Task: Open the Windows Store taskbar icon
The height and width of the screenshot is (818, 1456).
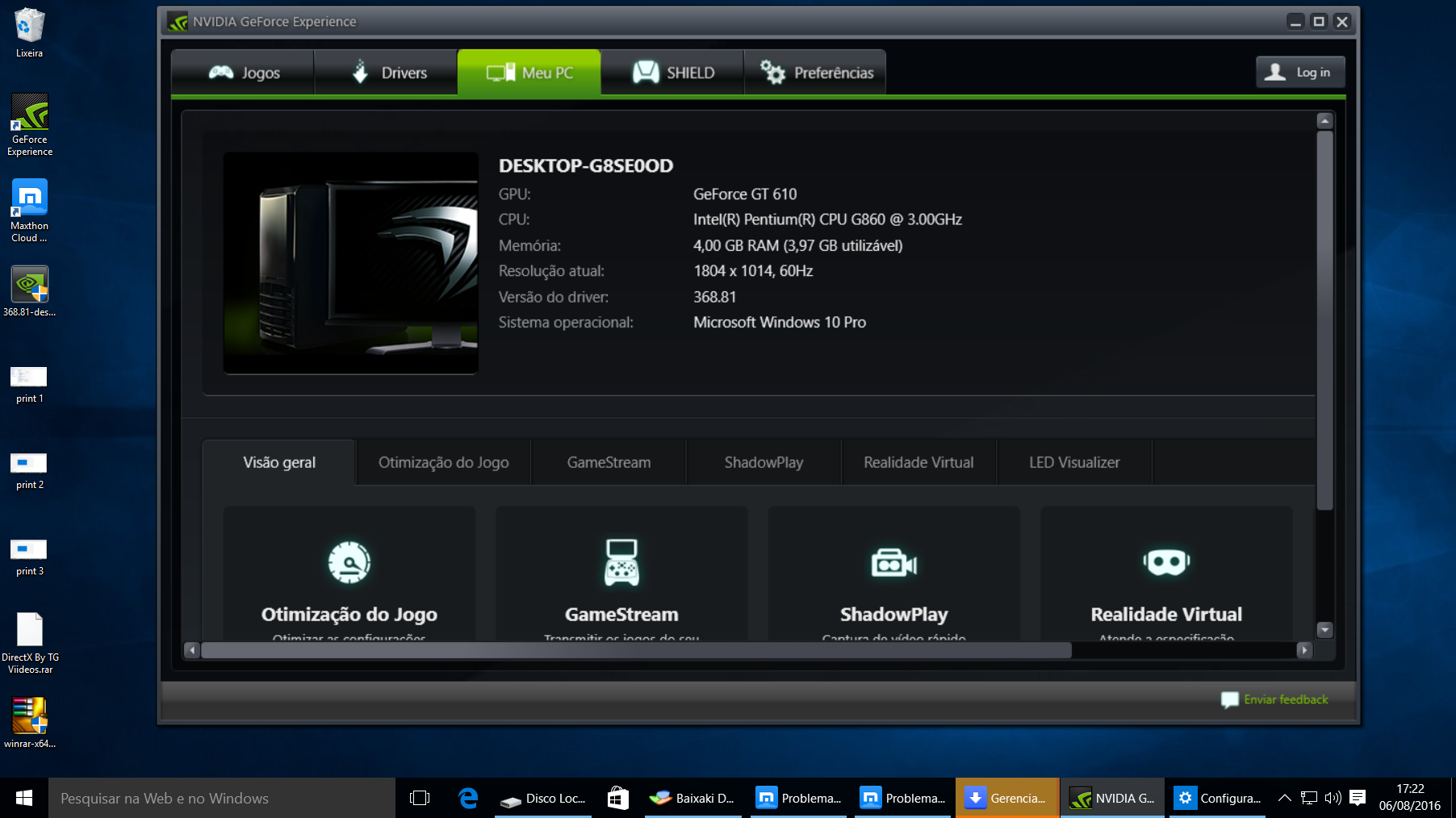Action: 618,798
